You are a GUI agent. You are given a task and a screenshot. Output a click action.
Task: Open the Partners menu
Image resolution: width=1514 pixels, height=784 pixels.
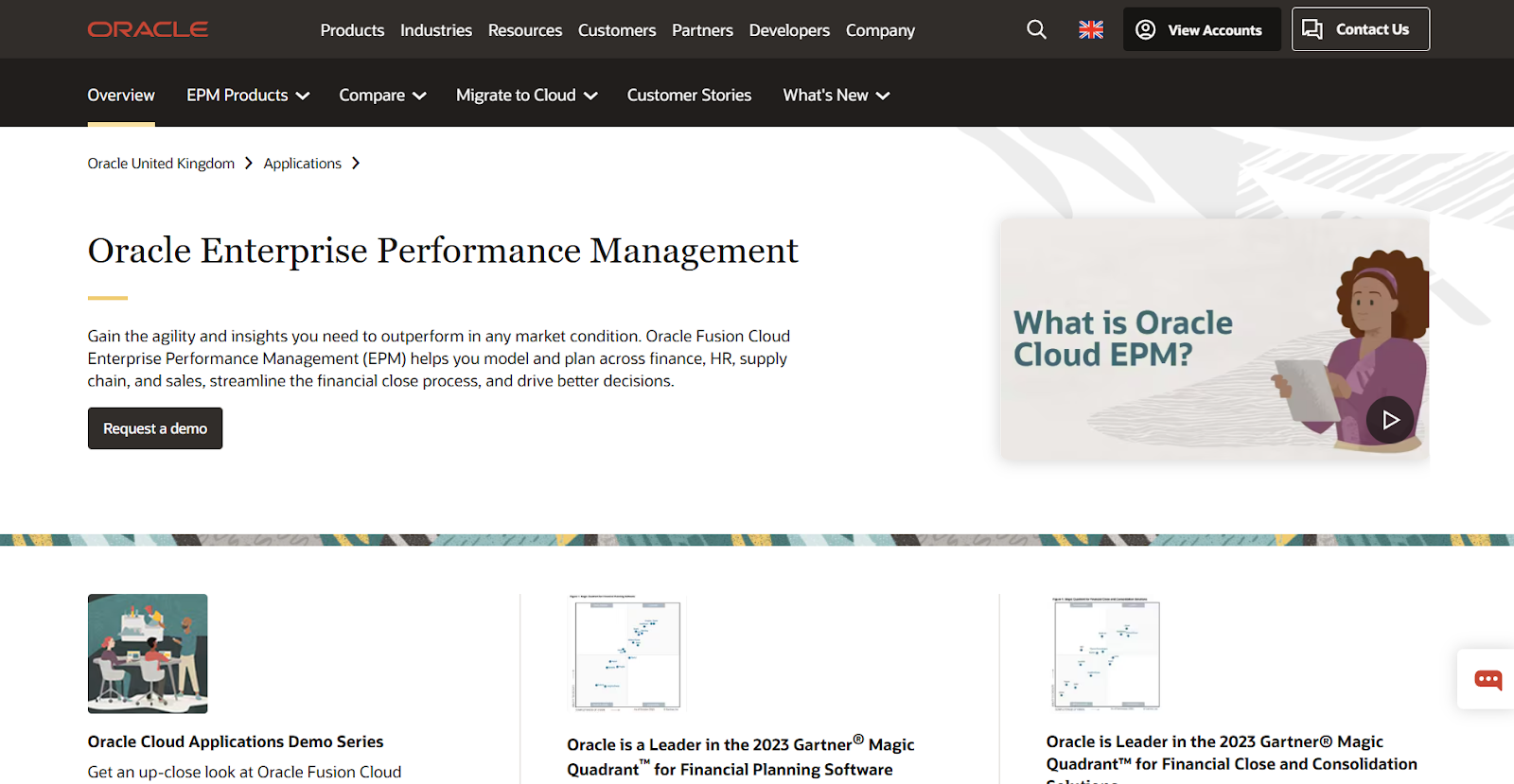coord(702,30)
